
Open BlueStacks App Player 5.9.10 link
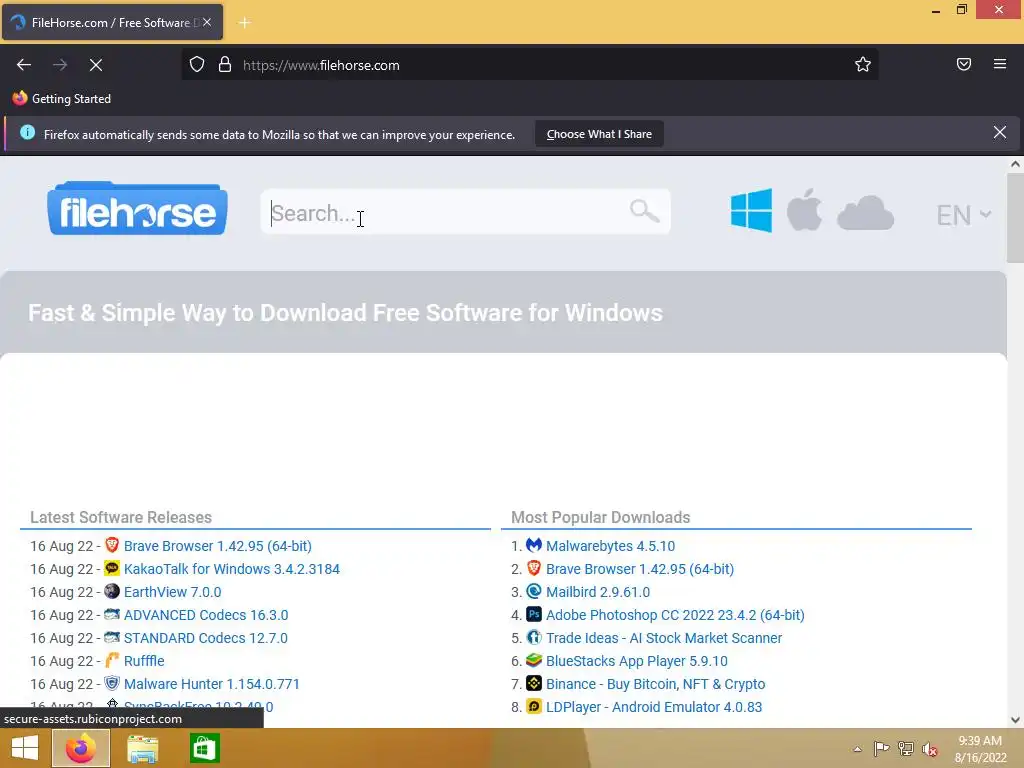pos(636,661)
